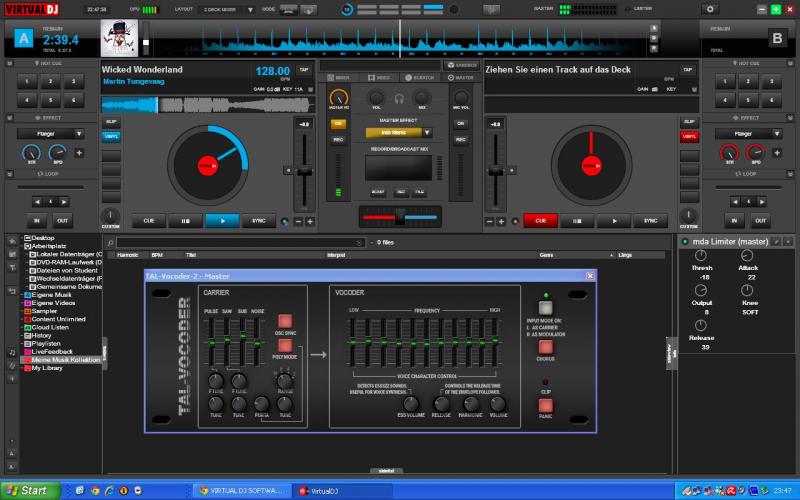Image resolution: width=800 pixels, height=500 pixels.
Task: Toggle mic ON button in mixer
Action: pyautogui.click(x=460, y=124)
